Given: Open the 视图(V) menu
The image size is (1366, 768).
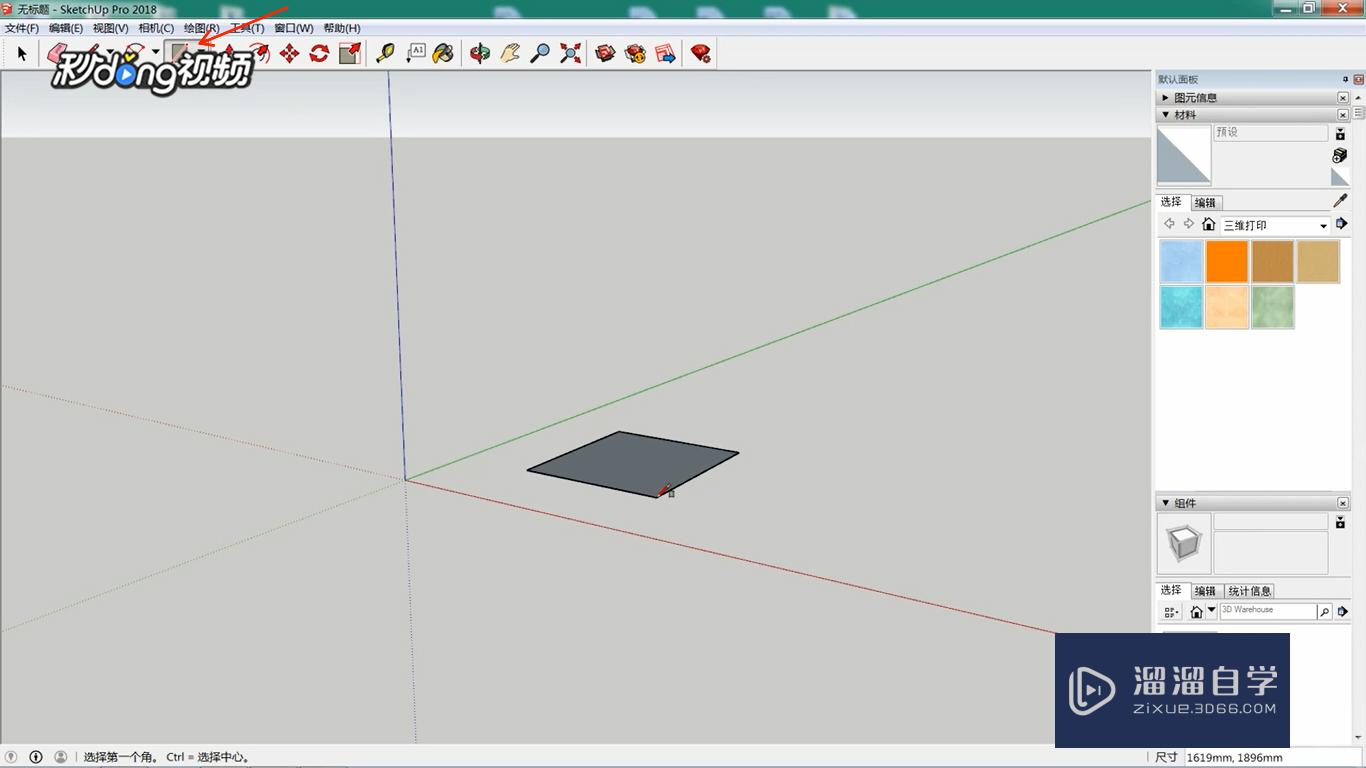Looking at the screenshot, I should coord(111,28).
